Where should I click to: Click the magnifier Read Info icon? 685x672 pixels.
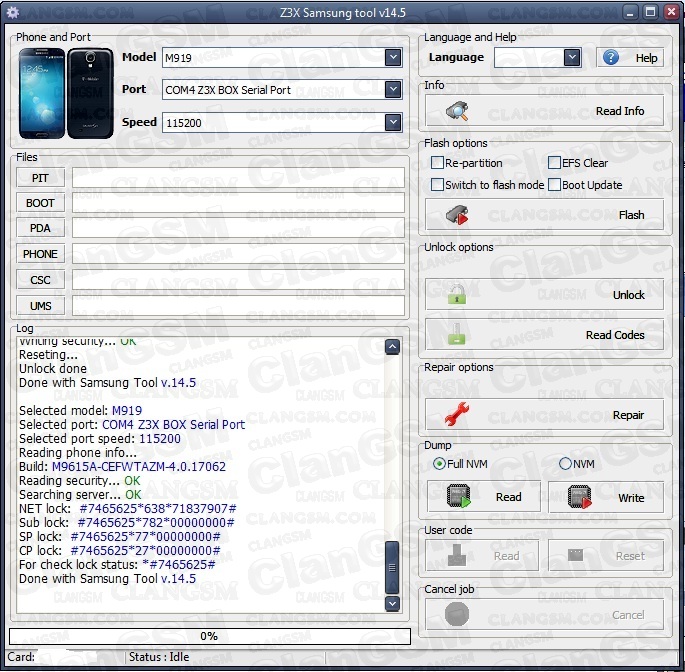(457, 111)
